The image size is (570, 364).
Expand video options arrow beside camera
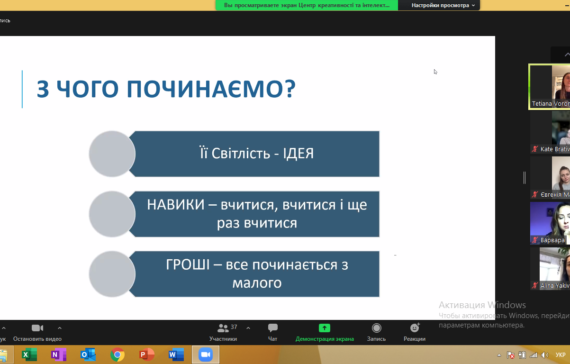pos(60,328)
